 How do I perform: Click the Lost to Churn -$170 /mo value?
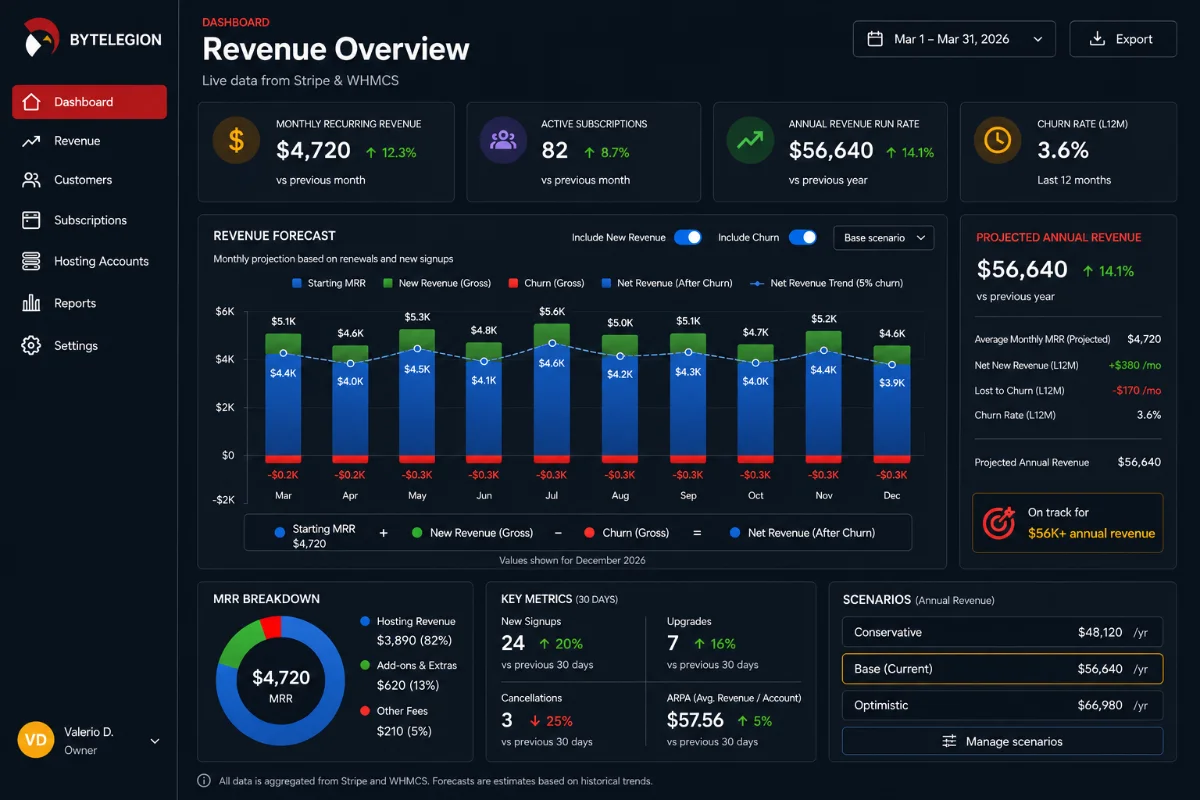click(1136, 391)
